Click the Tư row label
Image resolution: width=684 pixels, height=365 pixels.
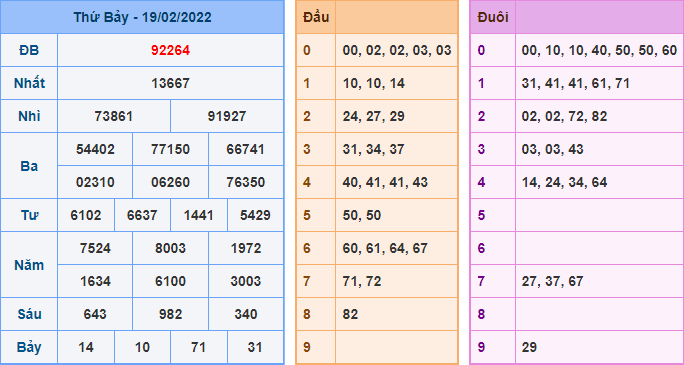coord(29,215)
